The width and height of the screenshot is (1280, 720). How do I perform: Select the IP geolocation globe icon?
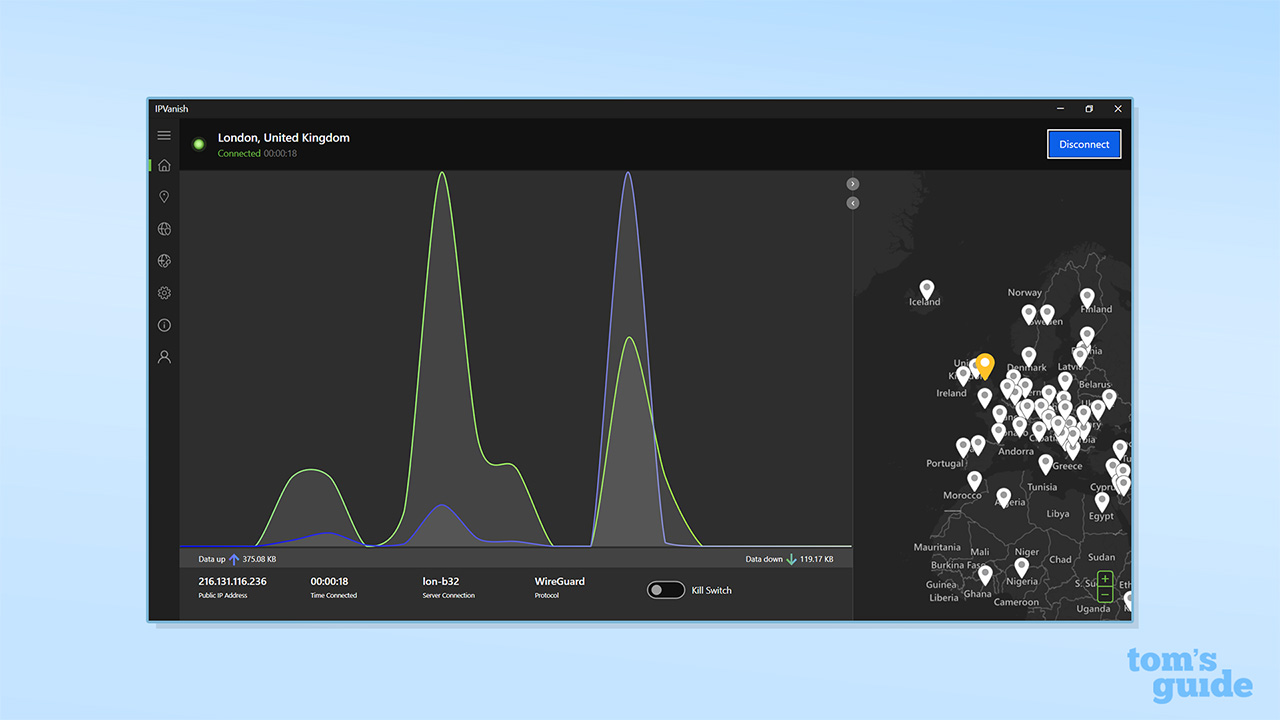coord(164,261)
